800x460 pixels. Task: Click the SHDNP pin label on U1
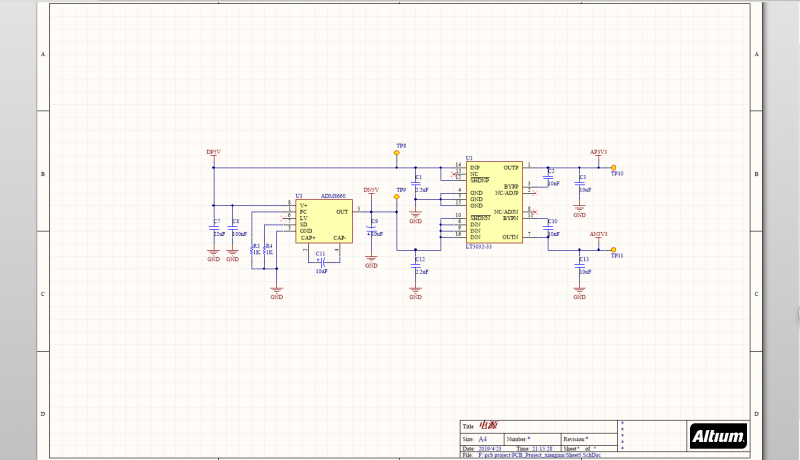pos(480,181)
